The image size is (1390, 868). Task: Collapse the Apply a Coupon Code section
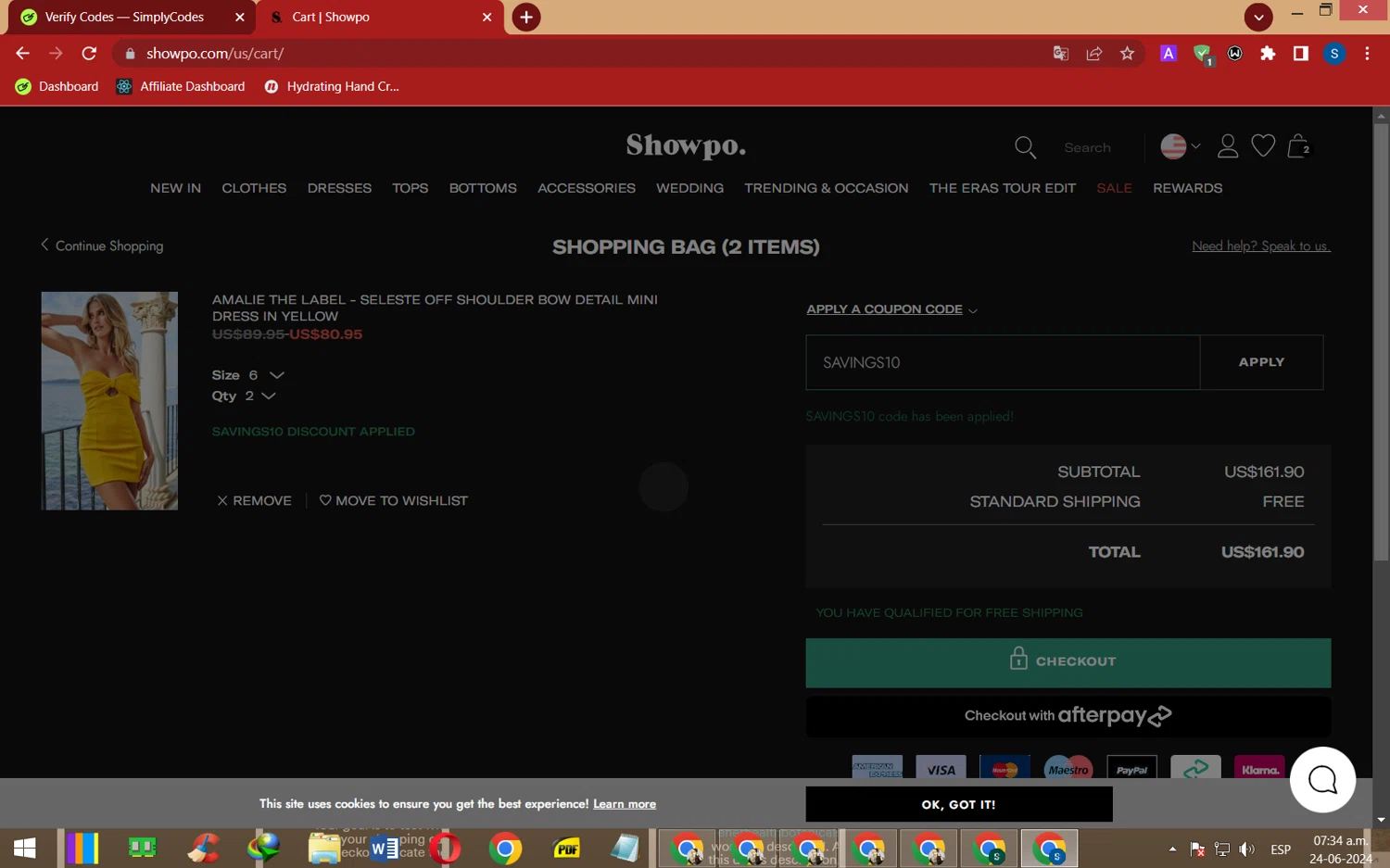(891, 309)
